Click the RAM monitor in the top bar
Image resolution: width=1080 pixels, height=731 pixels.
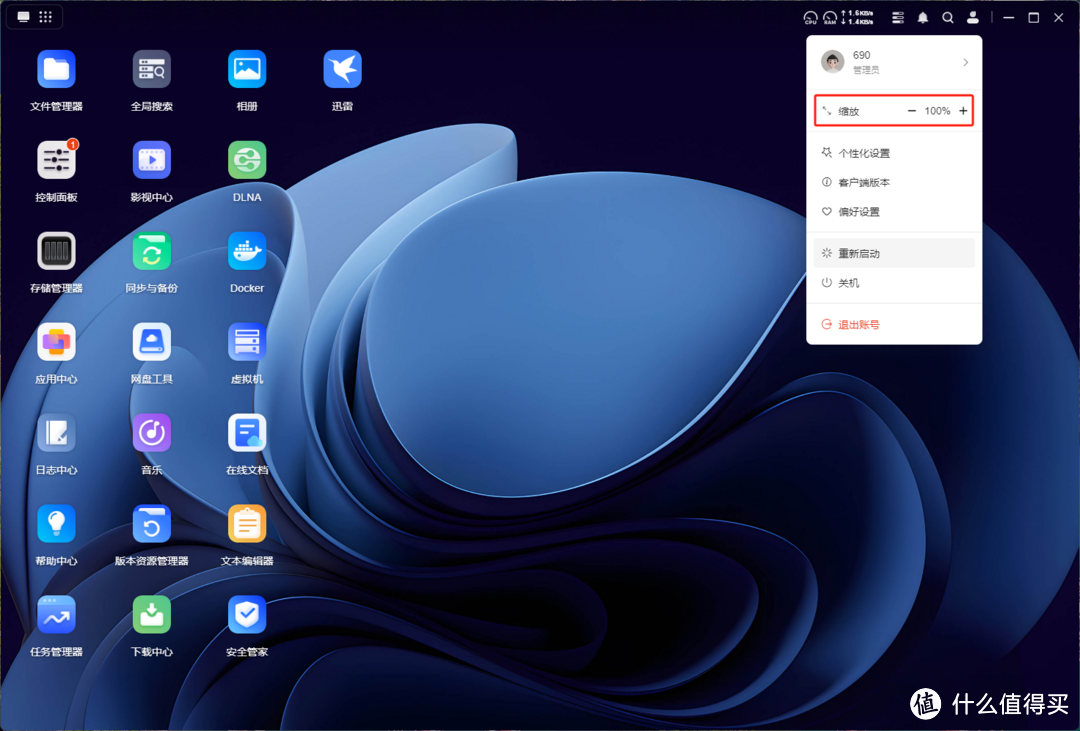click(830, 17)
